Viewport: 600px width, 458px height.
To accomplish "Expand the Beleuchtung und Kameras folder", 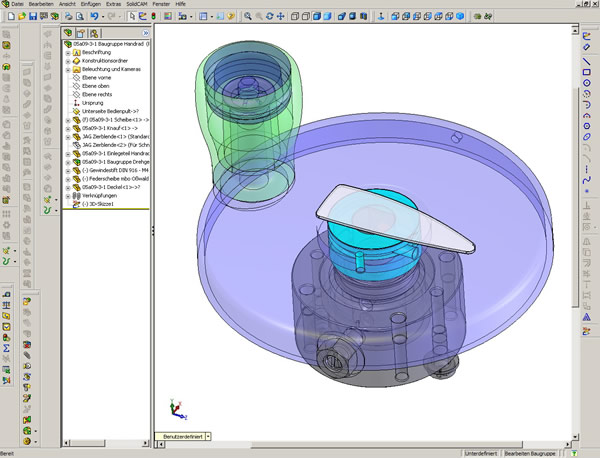I will (x=68, y=70).
